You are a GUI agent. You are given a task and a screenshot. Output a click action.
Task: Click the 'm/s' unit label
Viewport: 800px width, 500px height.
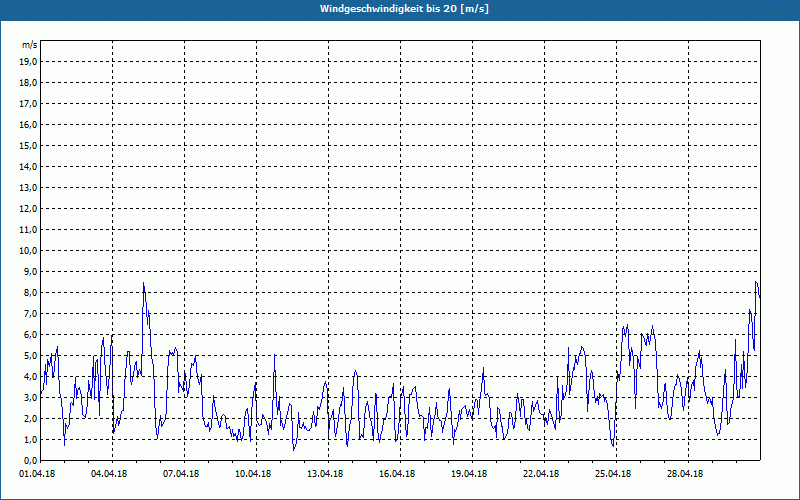[x=29, y=45]
